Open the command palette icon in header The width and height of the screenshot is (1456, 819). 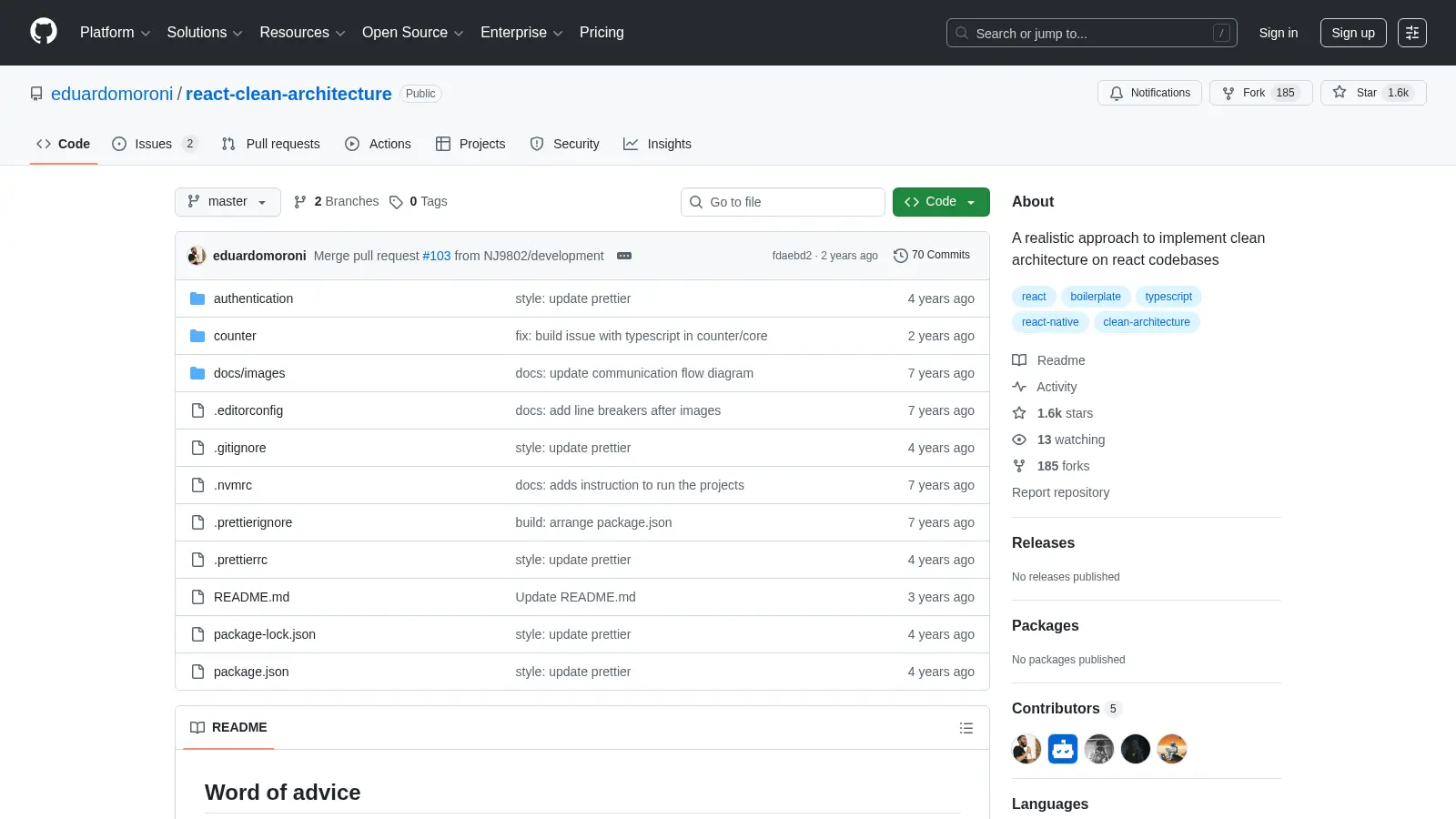click(1412, 33)
